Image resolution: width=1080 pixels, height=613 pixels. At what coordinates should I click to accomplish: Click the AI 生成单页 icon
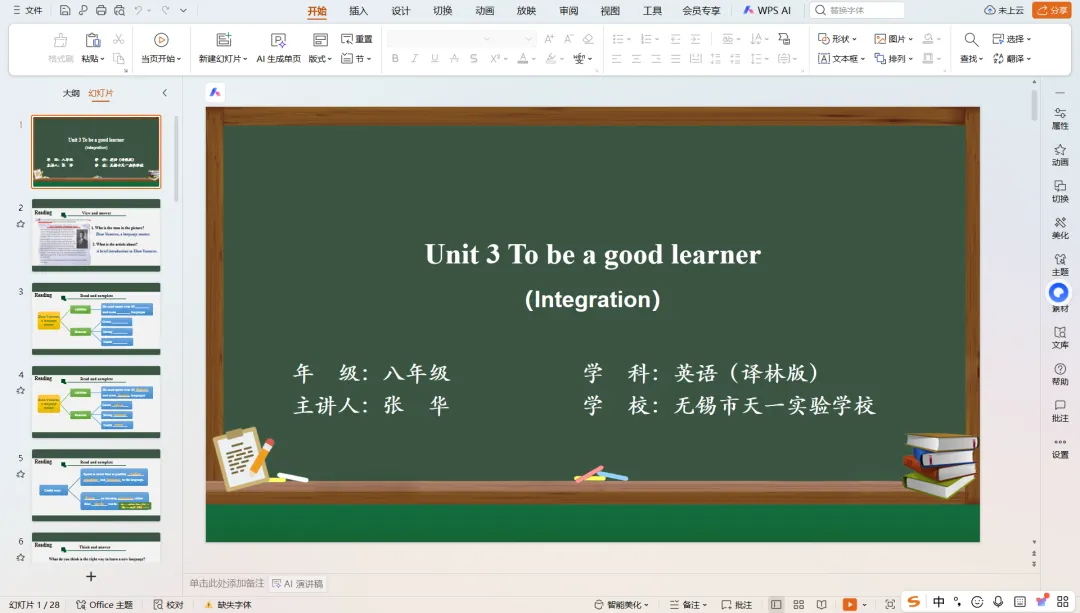(278, 40)
